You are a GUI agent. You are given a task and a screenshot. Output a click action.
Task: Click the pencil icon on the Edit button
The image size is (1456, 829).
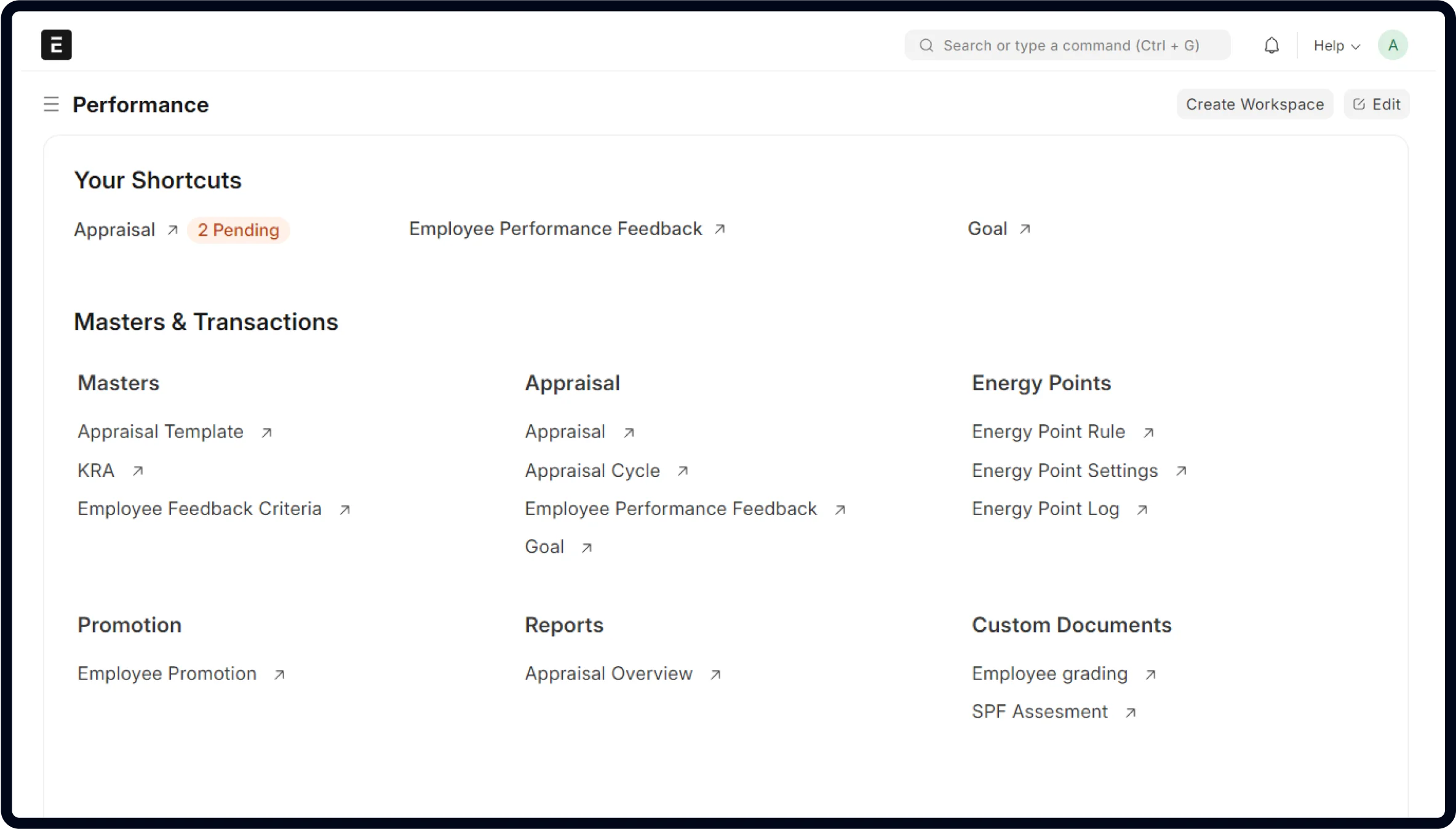(x=1358, y=104)
